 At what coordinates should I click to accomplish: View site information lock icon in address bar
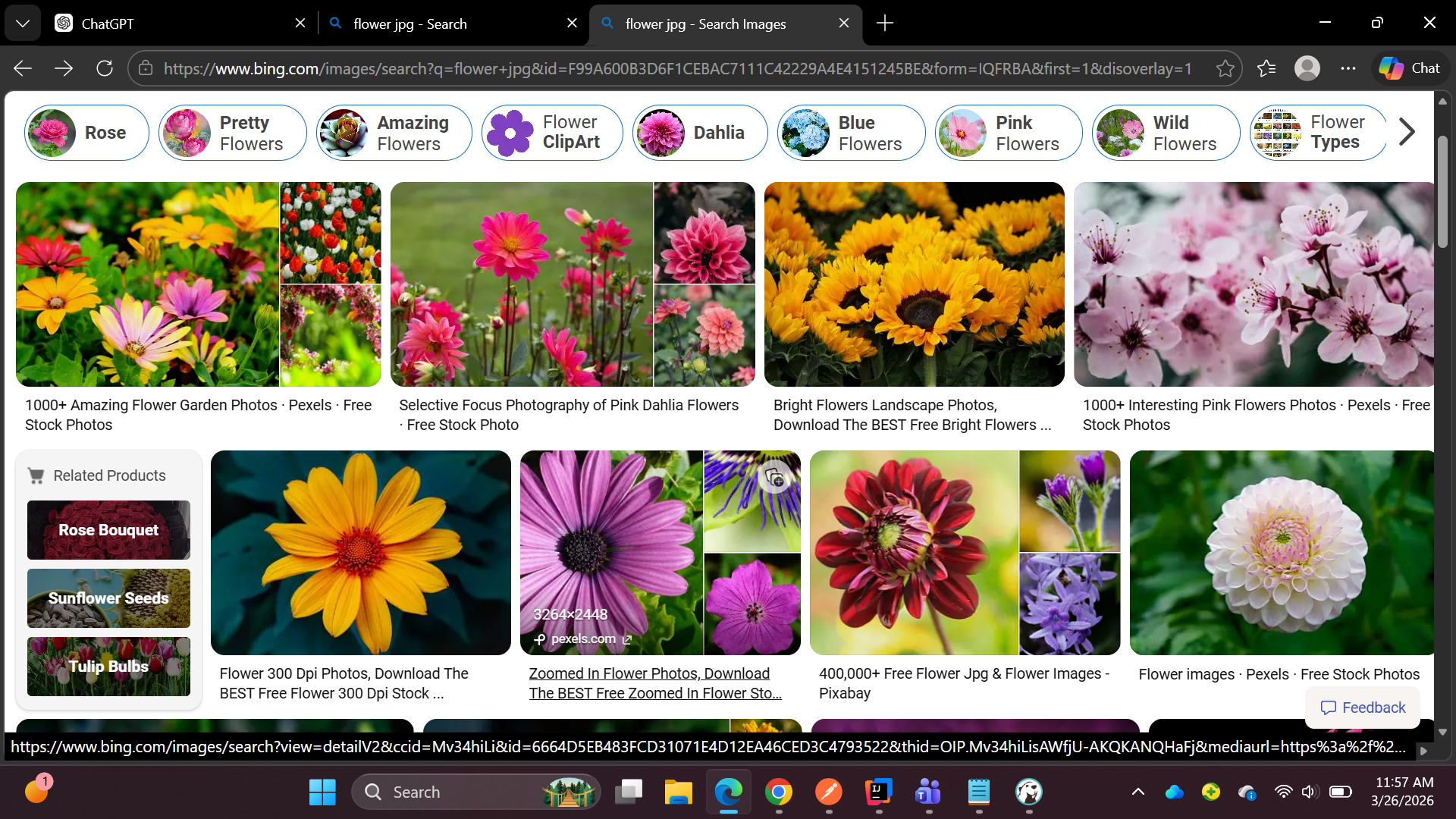click(x=146, y=69)
